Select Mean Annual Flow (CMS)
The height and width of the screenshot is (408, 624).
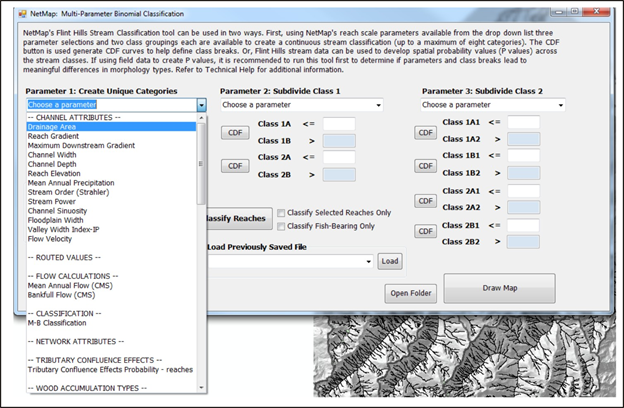coord(111,285)
